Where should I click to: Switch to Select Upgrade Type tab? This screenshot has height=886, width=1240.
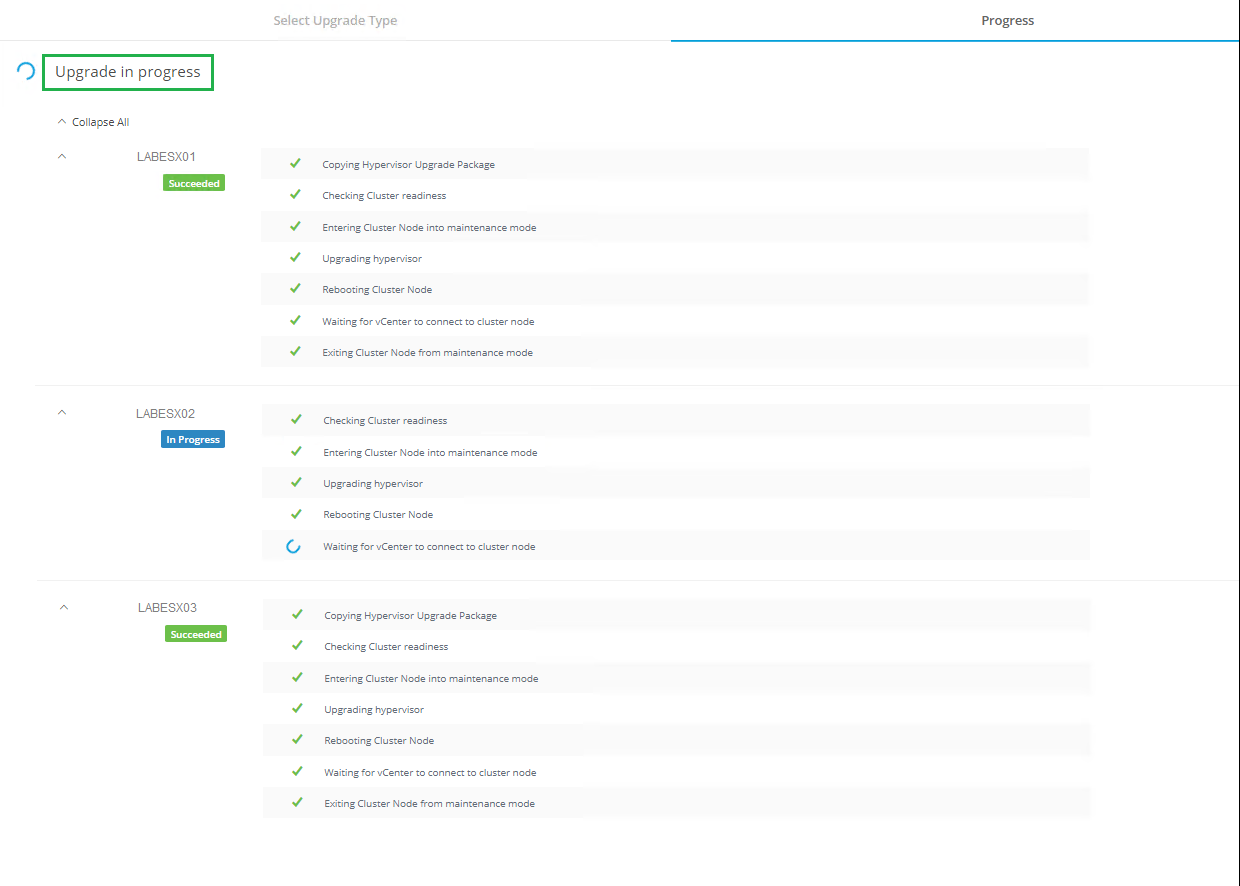(335, 20)
